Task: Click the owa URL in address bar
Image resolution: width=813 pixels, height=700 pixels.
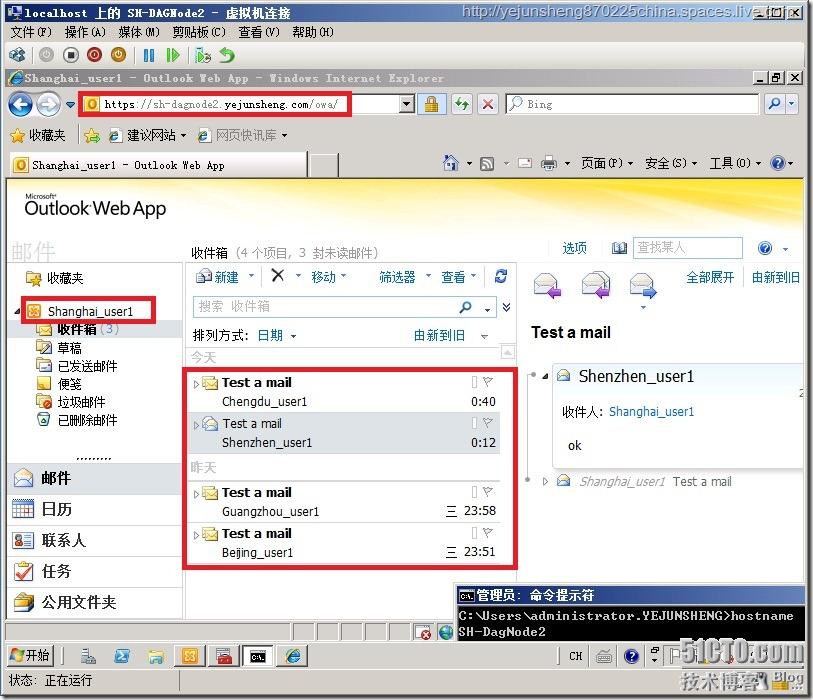Action: (x=221, y=104)
